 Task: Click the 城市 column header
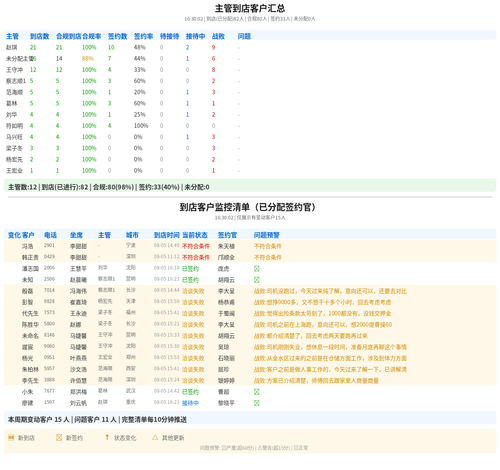coord(132,235)
